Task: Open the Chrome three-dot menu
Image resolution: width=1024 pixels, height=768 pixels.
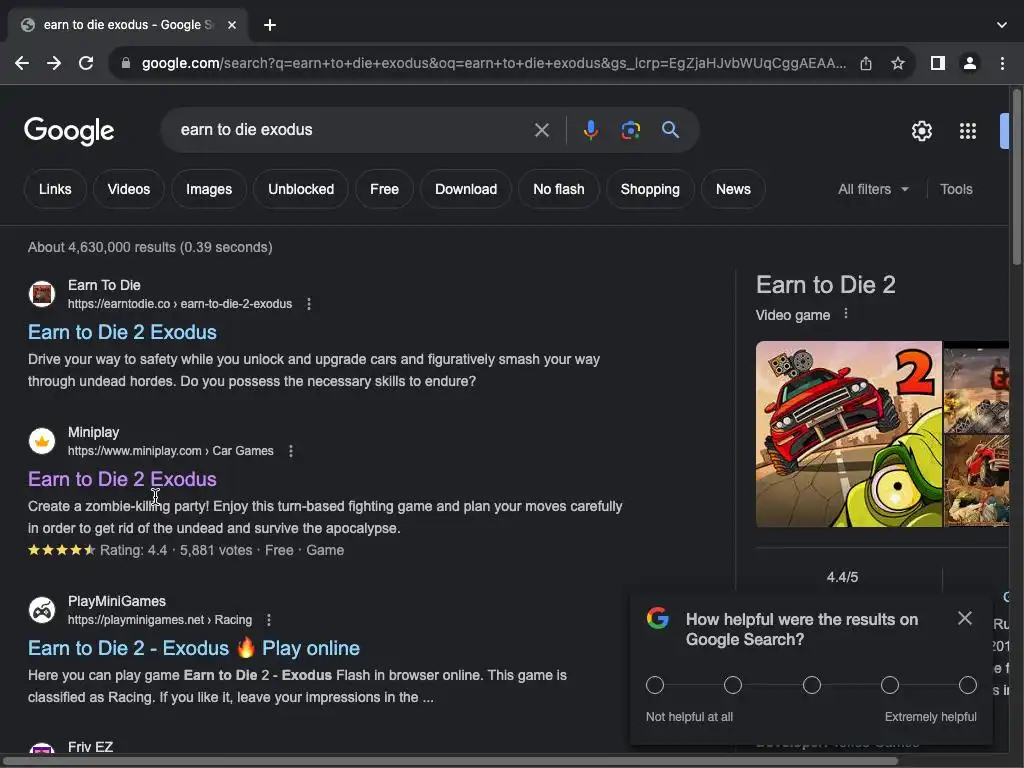Action: tap(1002, 63)
